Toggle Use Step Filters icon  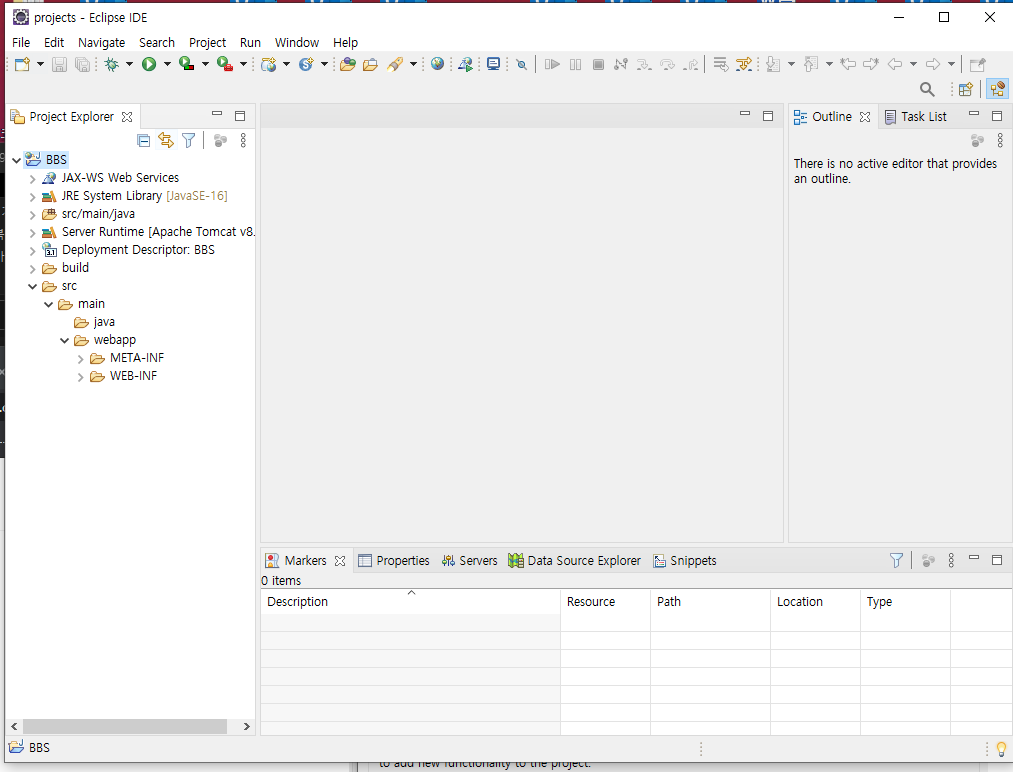coord(744,64)
